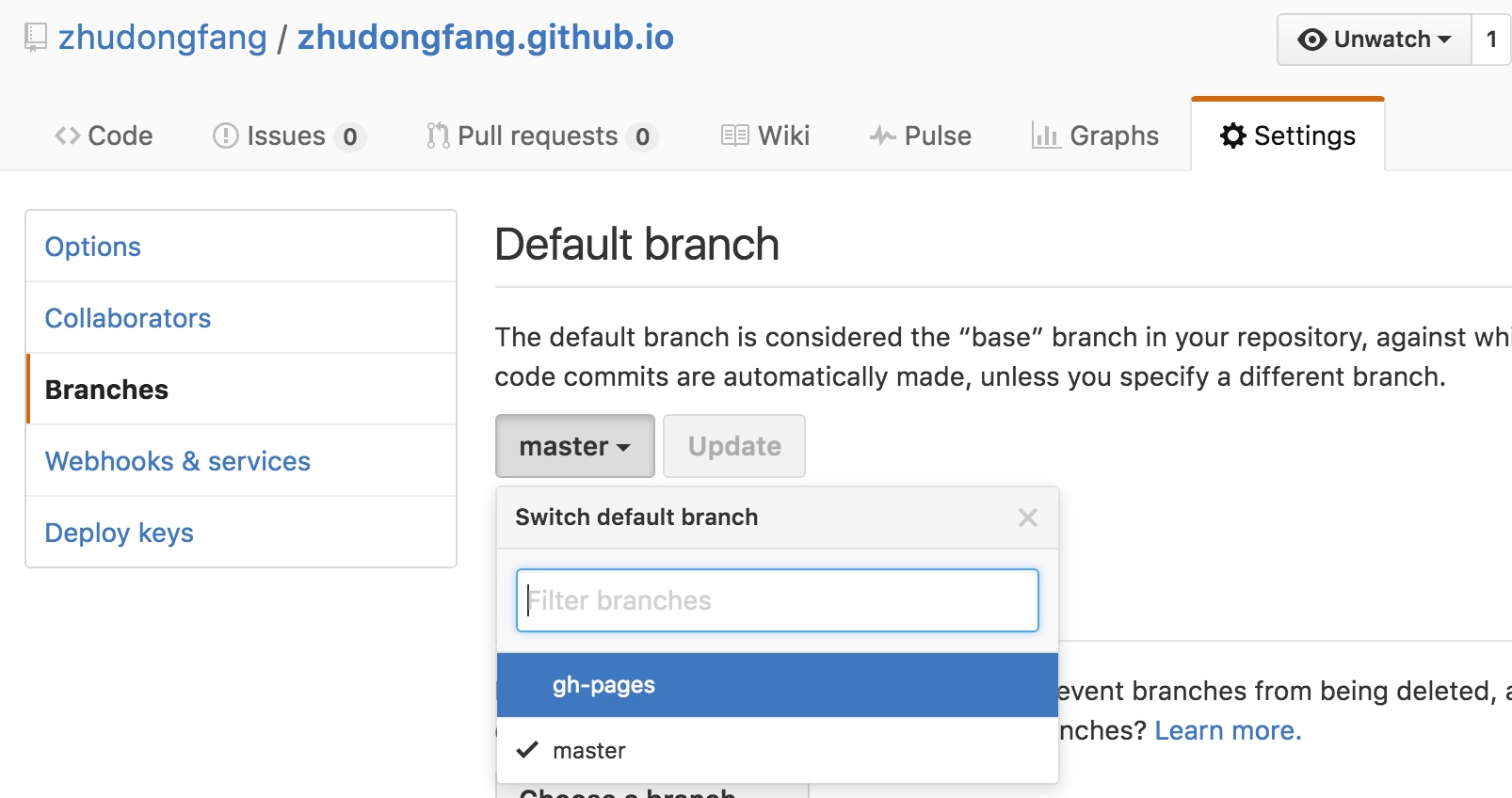The width and height of the screenshot is (1512, 798).
Task: Click the Wiki book icon
Action: [x=735, y=136]
